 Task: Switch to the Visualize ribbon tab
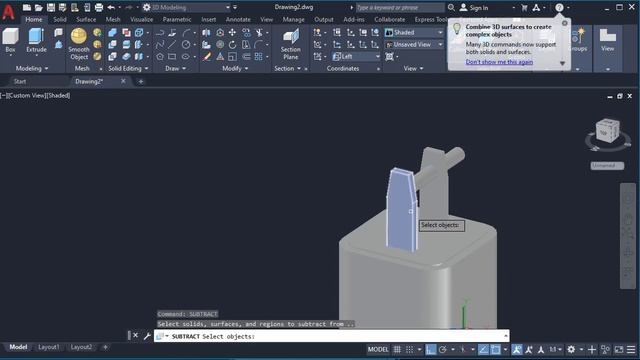point(141,19)
